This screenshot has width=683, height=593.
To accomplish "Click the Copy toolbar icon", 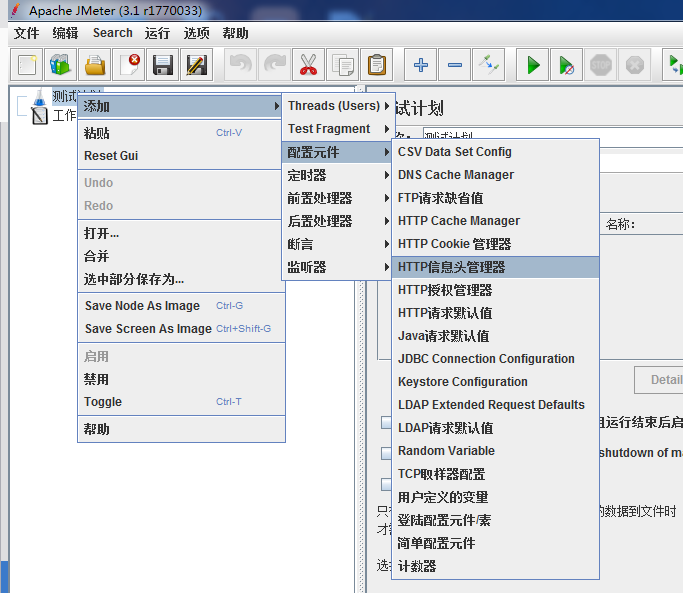I will (342, 65).
